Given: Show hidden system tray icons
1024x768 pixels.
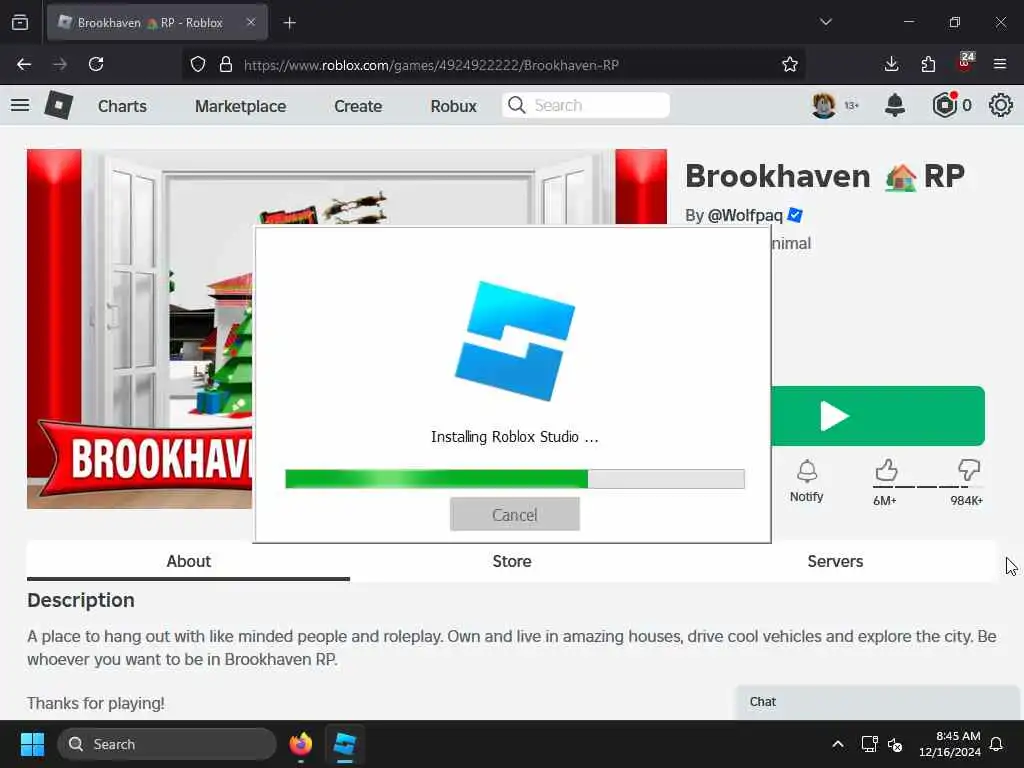Looking at the screenshot, I should [x=838, y=744].
